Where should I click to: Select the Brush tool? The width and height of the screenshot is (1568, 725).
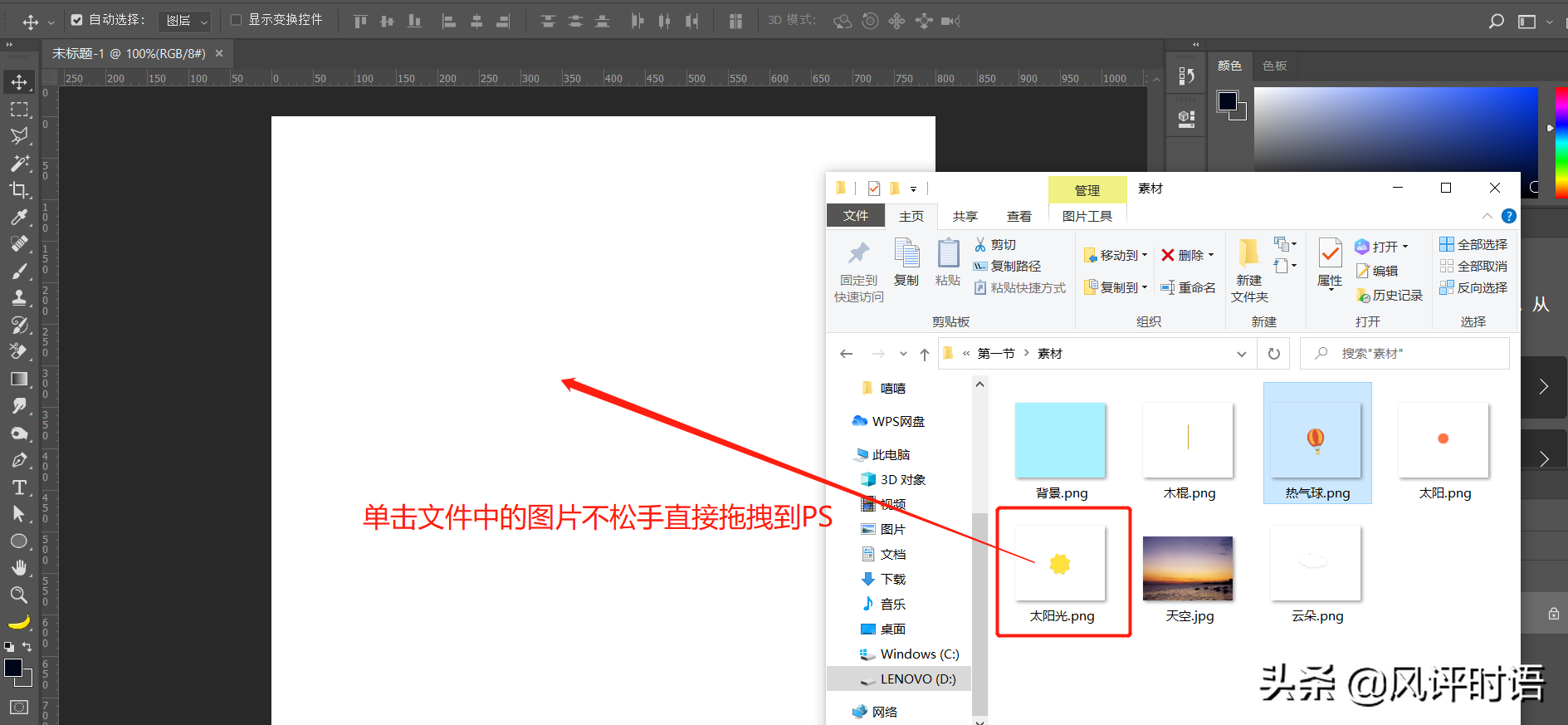coord(19,272)
